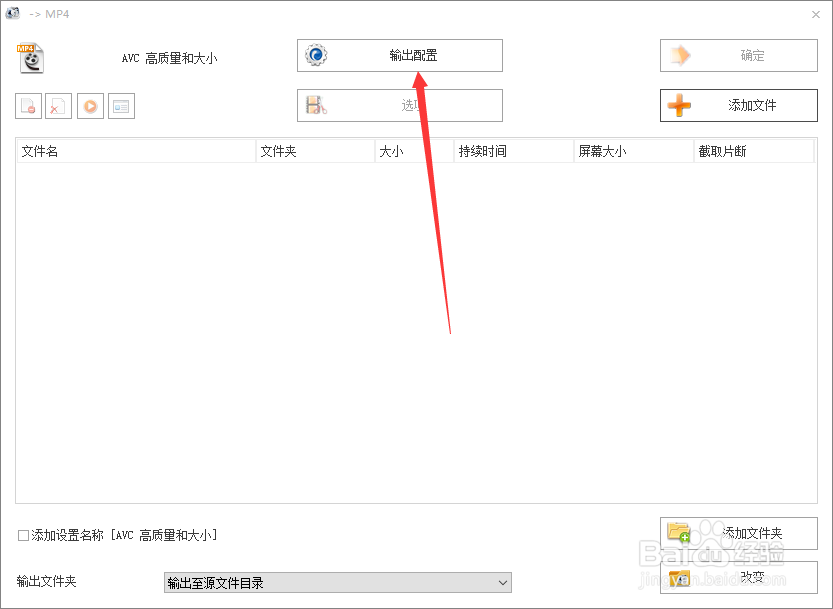
Task: Open 输出配置 output settings
Action: (x=400, y=55)
